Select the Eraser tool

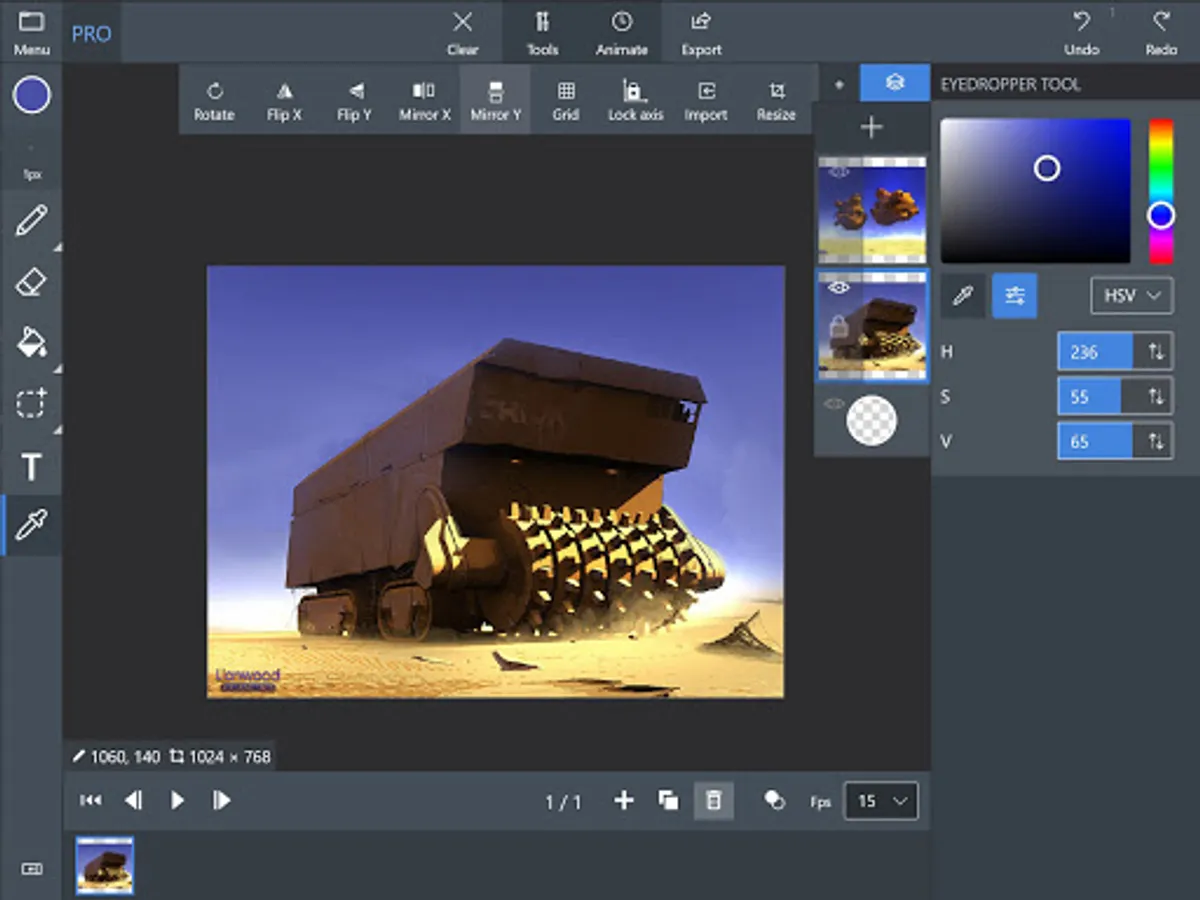[31, 283]
